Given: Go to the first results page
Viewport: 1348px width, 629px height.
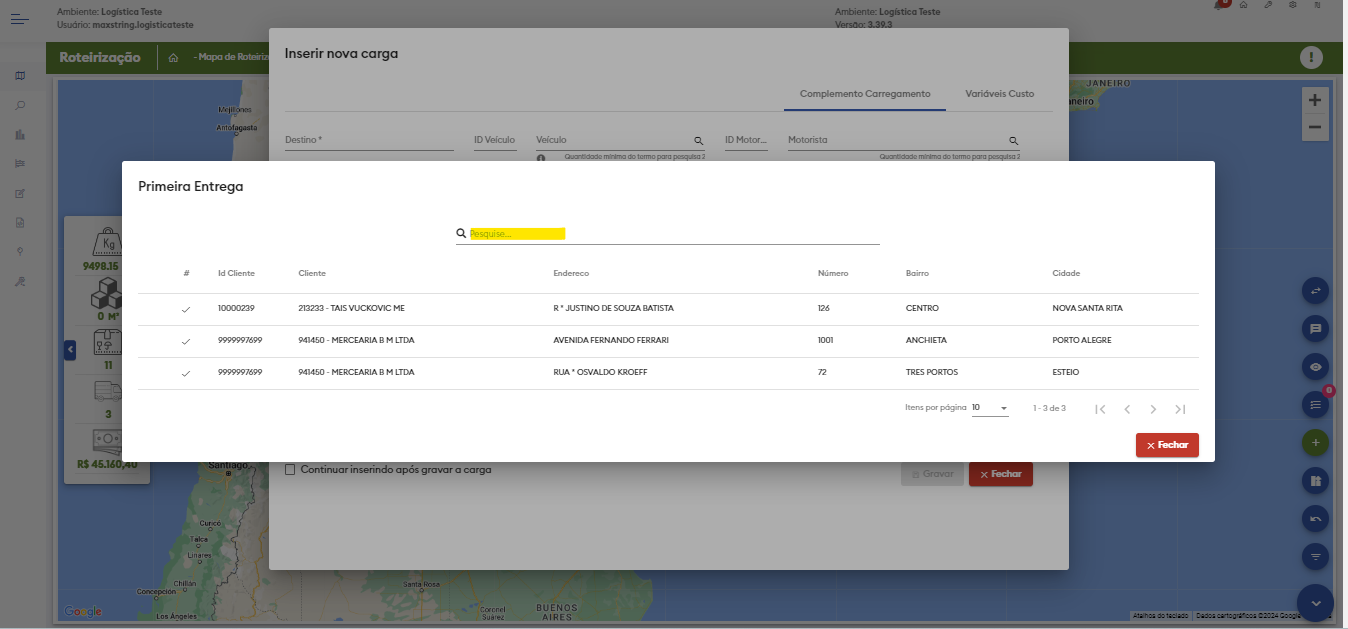Looking at the screenshot, I should pyautogui.click(x=1100, y=409).
